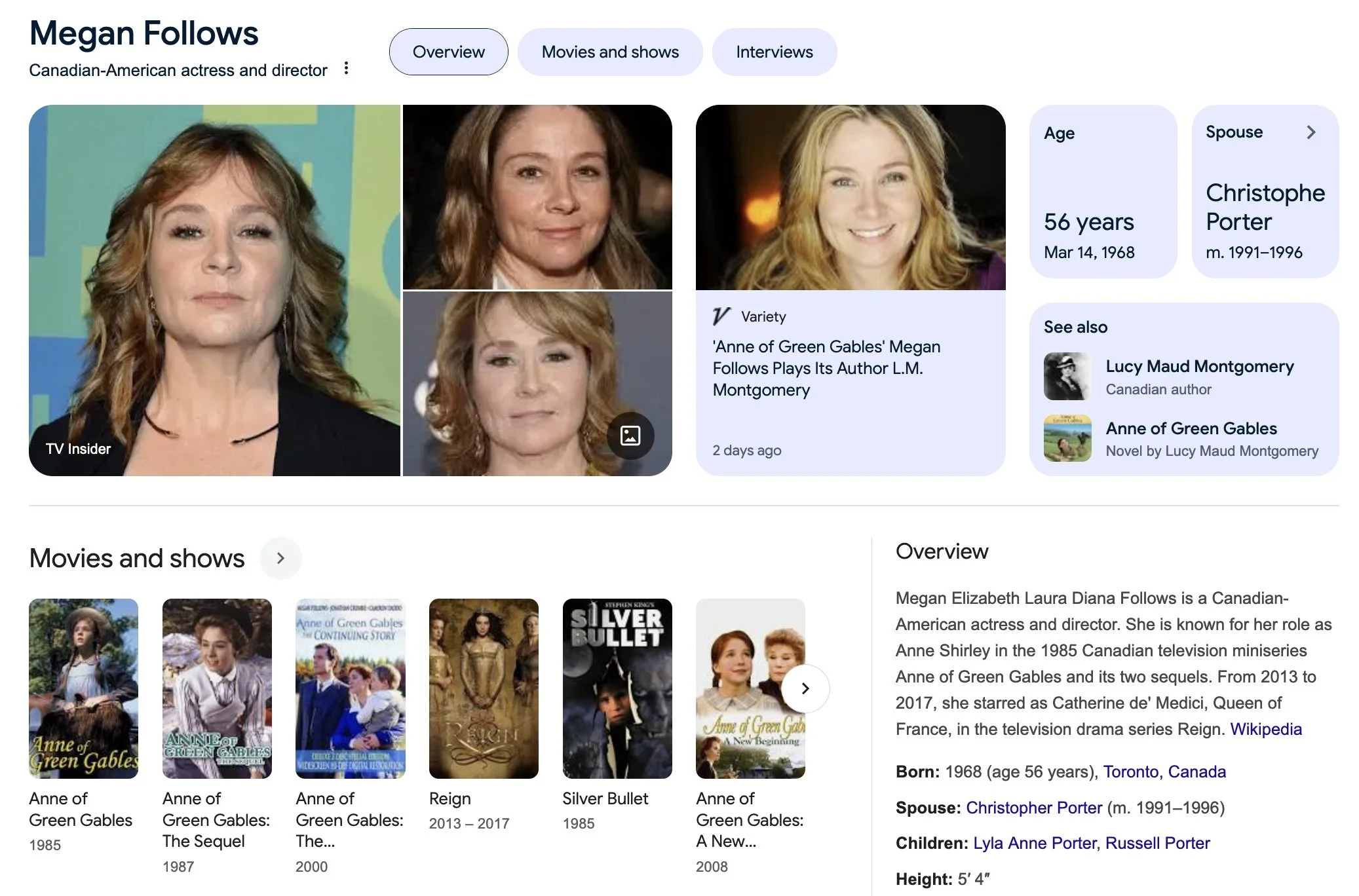Open the three-dot more options menu
Screen dimensions: 1359x896
click(346, 68)
